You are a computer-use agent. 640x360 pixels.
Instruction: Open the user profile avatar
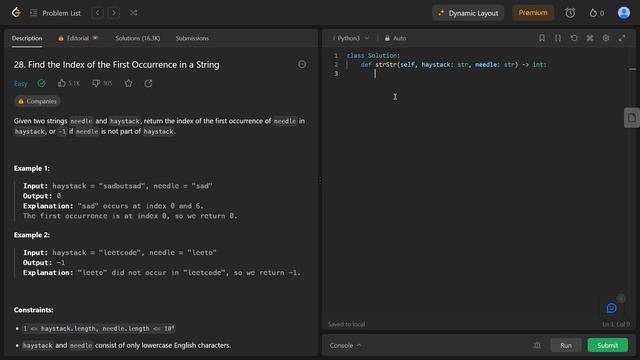pos(623,13)
